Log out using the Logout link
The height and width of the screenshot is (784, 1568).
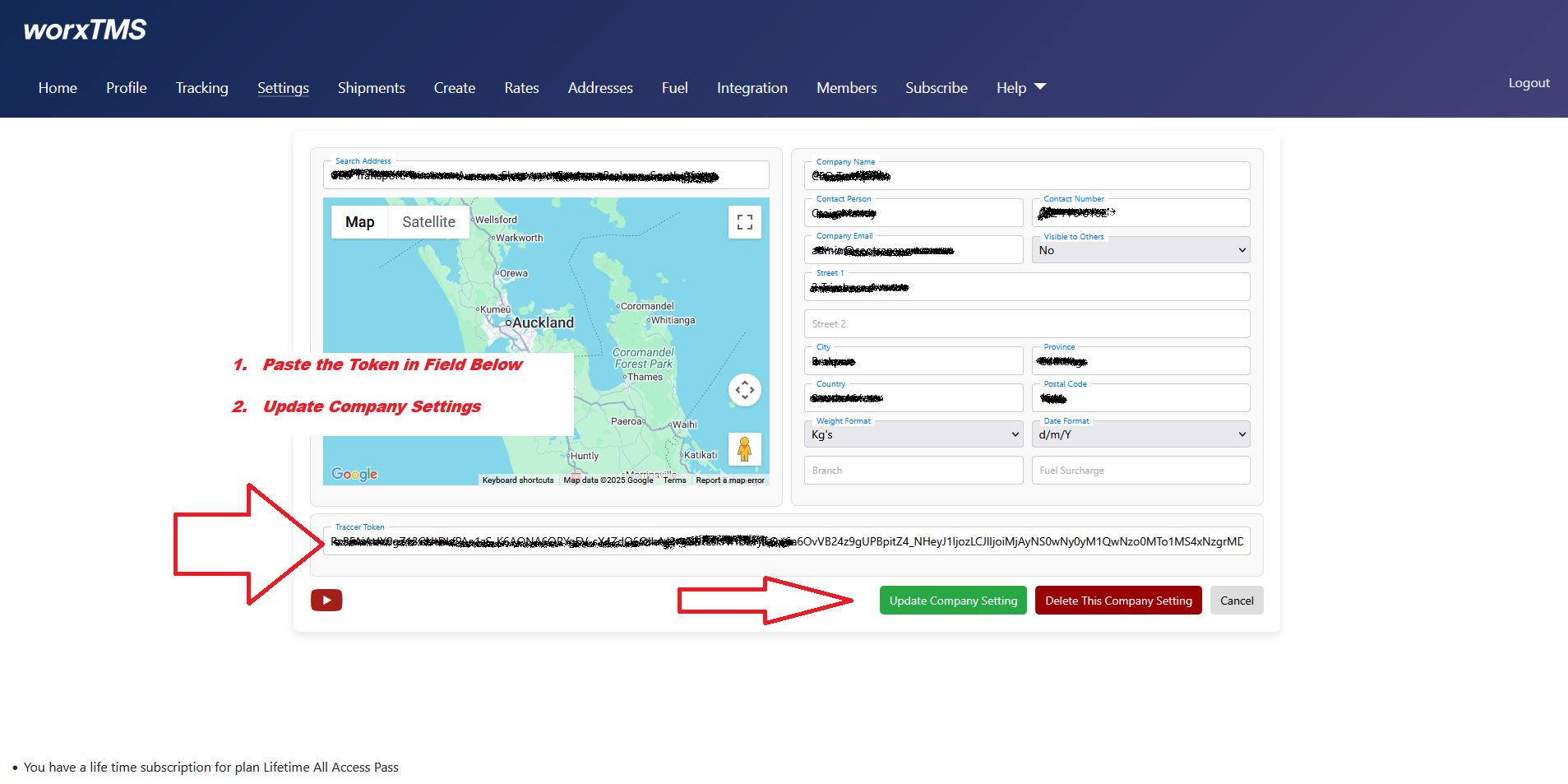point(1529,83)
